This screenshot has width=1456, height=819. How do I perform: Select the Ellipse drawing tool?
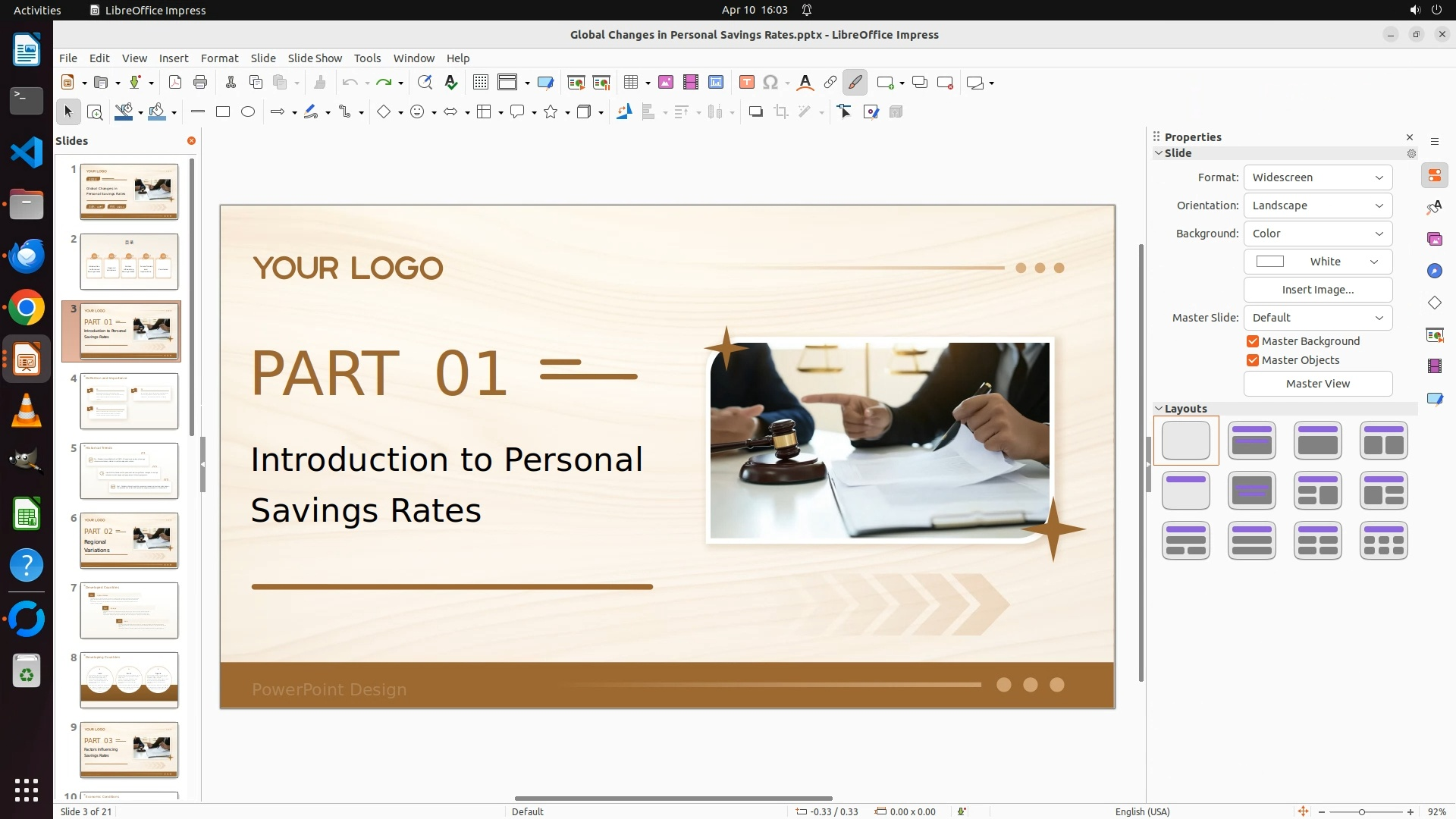pos(248,112)
